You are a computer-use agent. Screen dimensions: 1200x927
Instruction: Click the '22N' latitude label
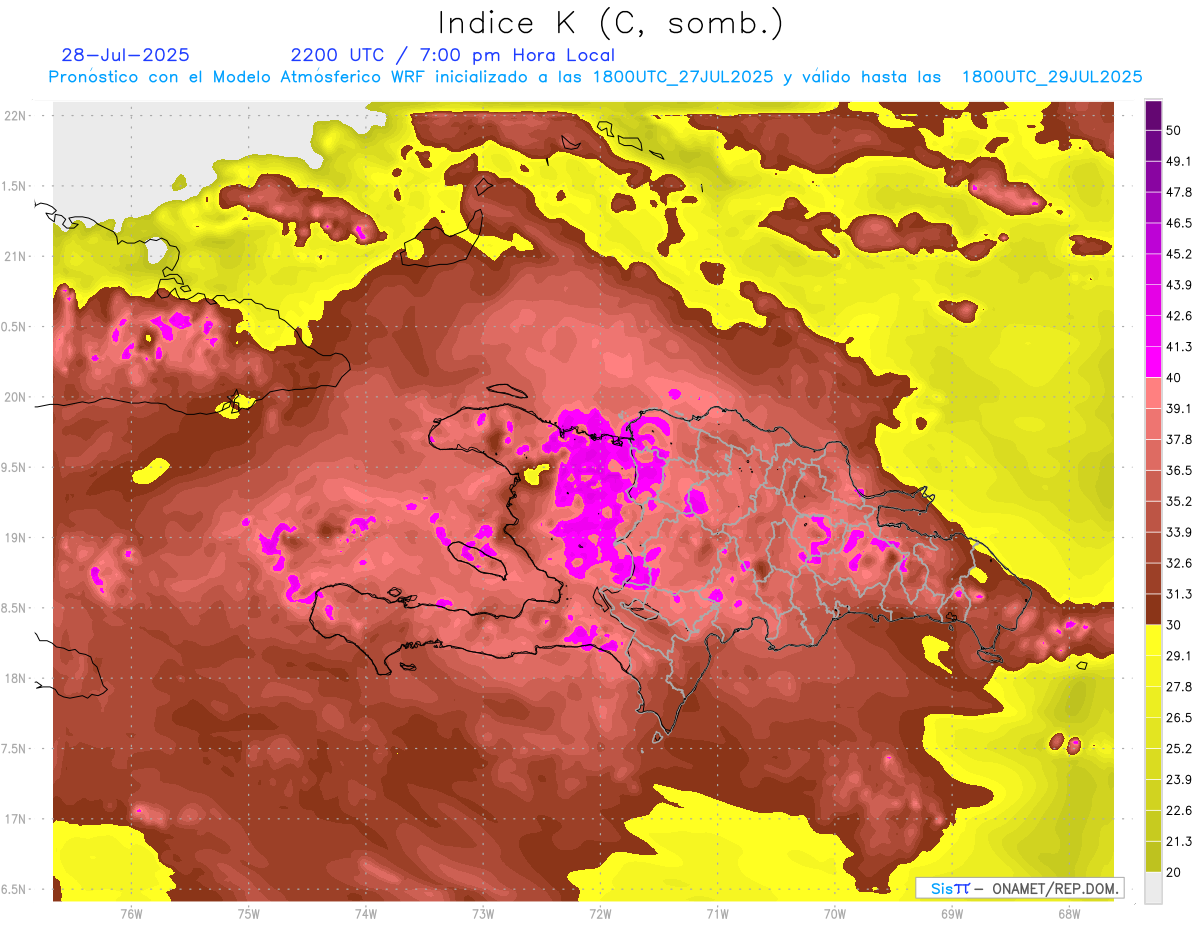coord(14,115)
